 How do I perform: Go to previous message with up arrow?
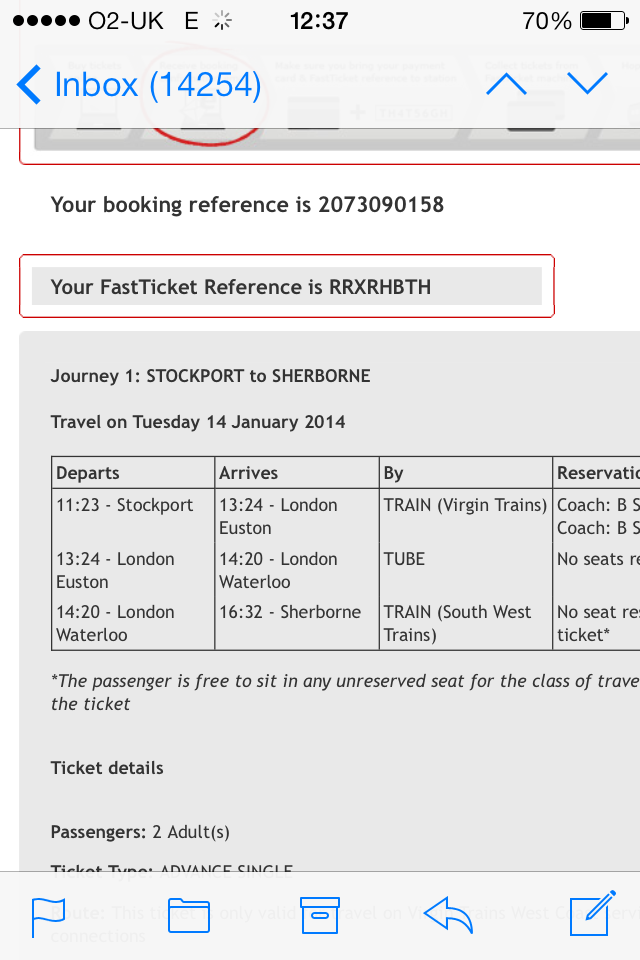pos(506,85)
